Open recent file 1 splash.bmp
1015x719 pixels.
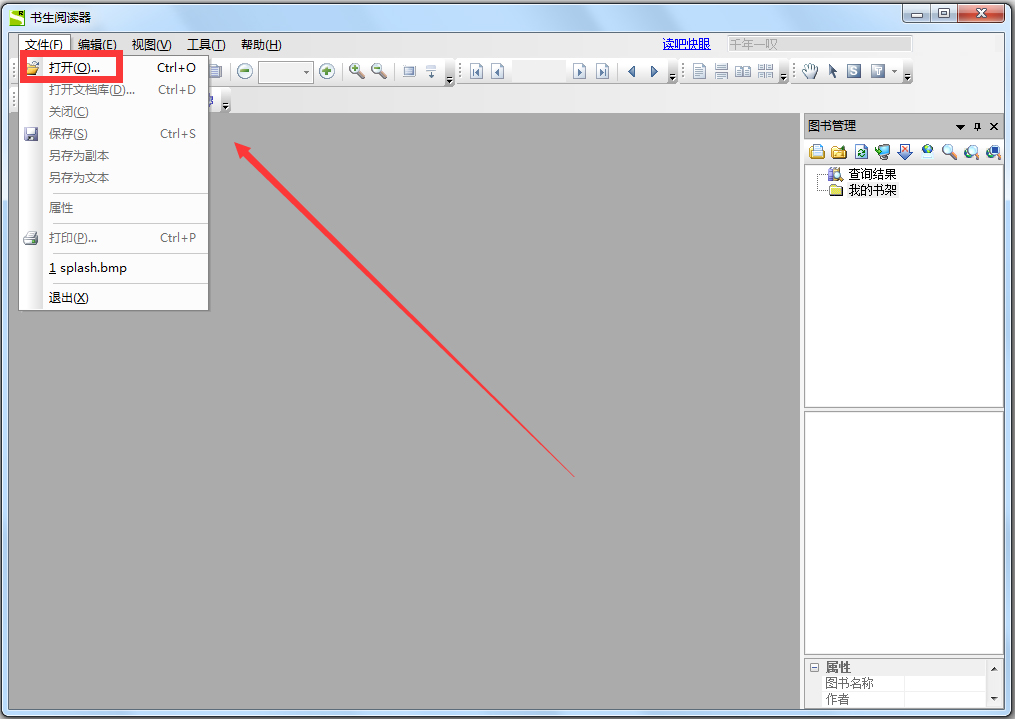pos(88,268)
